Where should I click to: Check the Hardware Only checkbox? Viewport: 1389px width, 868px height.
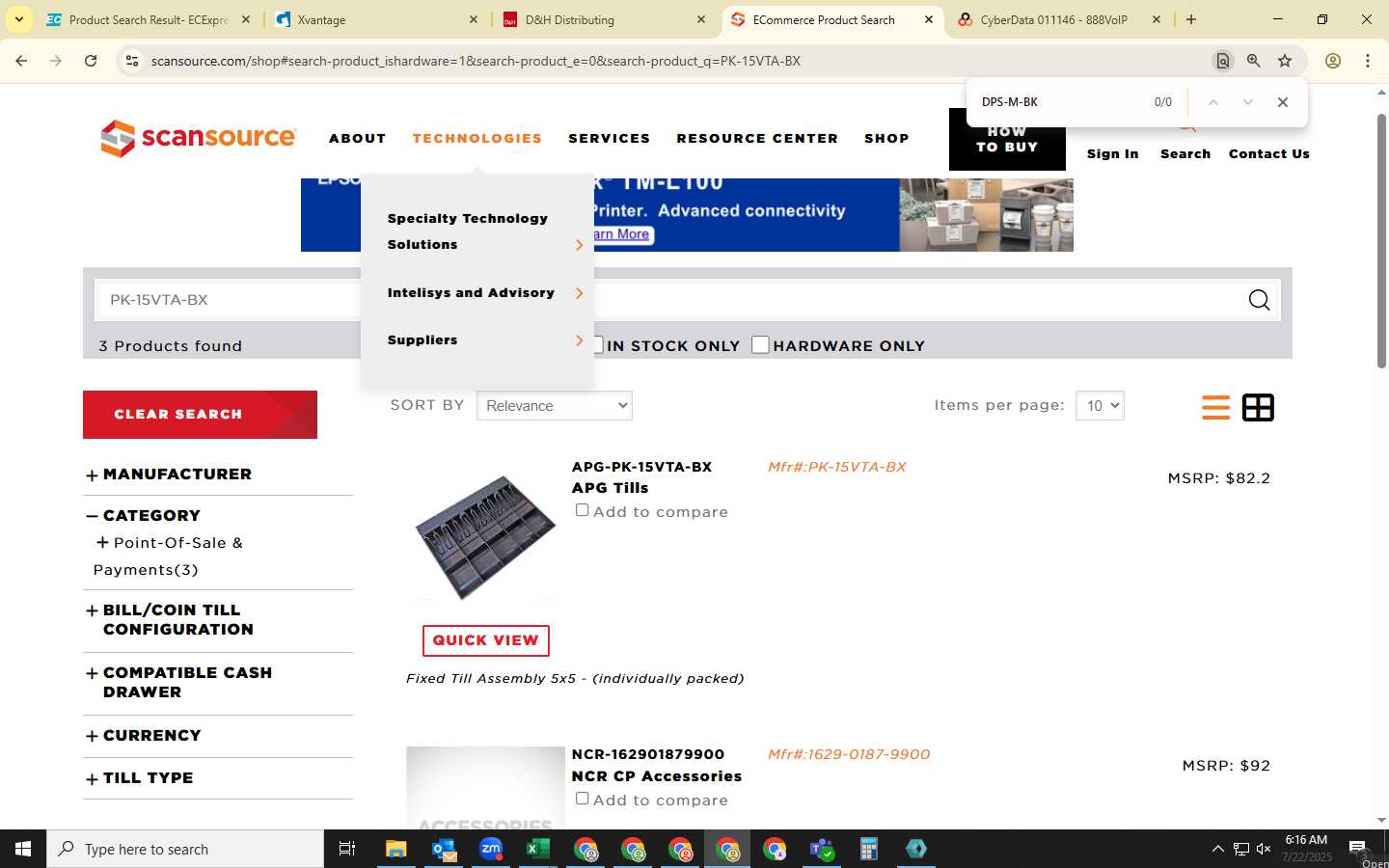pyautogui.click(x=760, y=344)
